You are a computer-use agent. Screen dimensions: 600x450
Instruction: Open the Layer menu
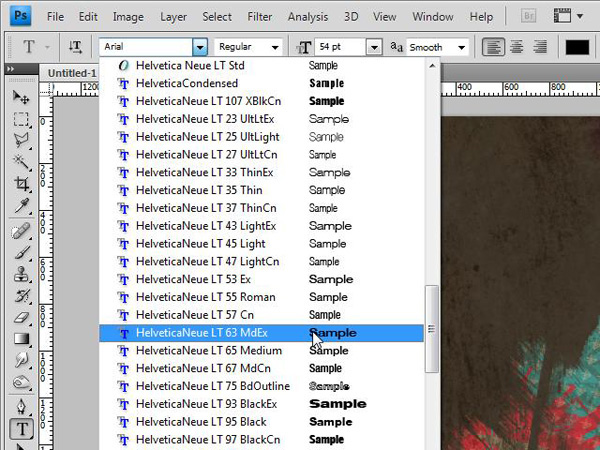[x=173, y=17]
